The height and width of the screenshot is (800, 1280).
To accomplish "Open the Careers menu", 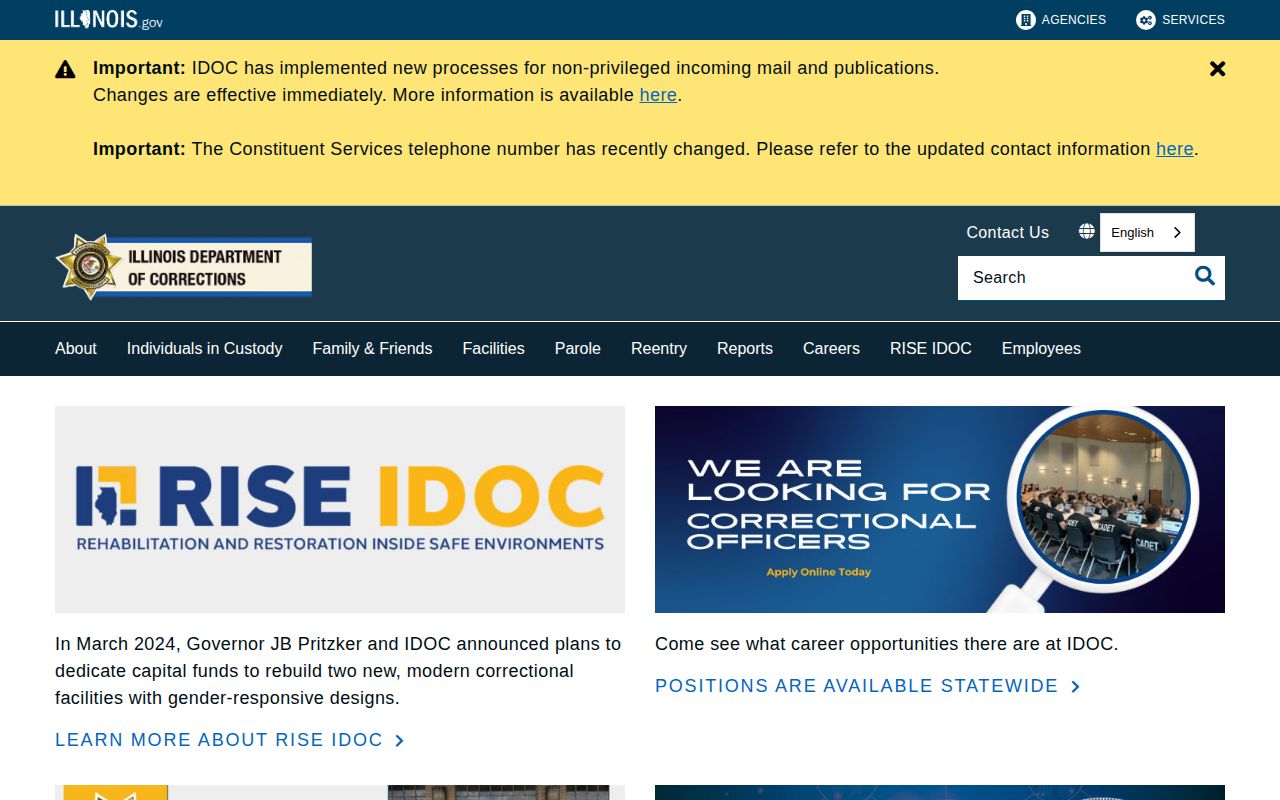I will coord(831,348).
